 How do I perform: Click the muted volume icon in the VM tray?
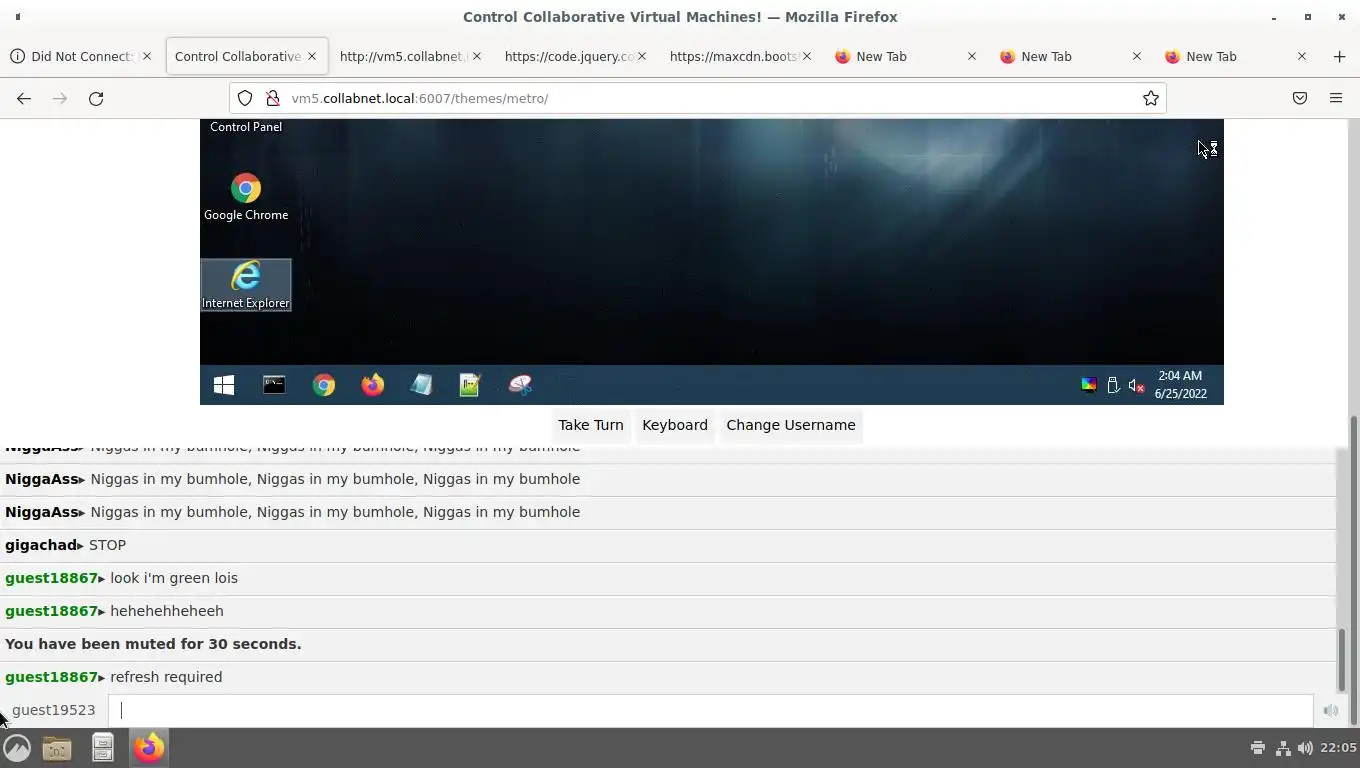[x=1136, y=386]
